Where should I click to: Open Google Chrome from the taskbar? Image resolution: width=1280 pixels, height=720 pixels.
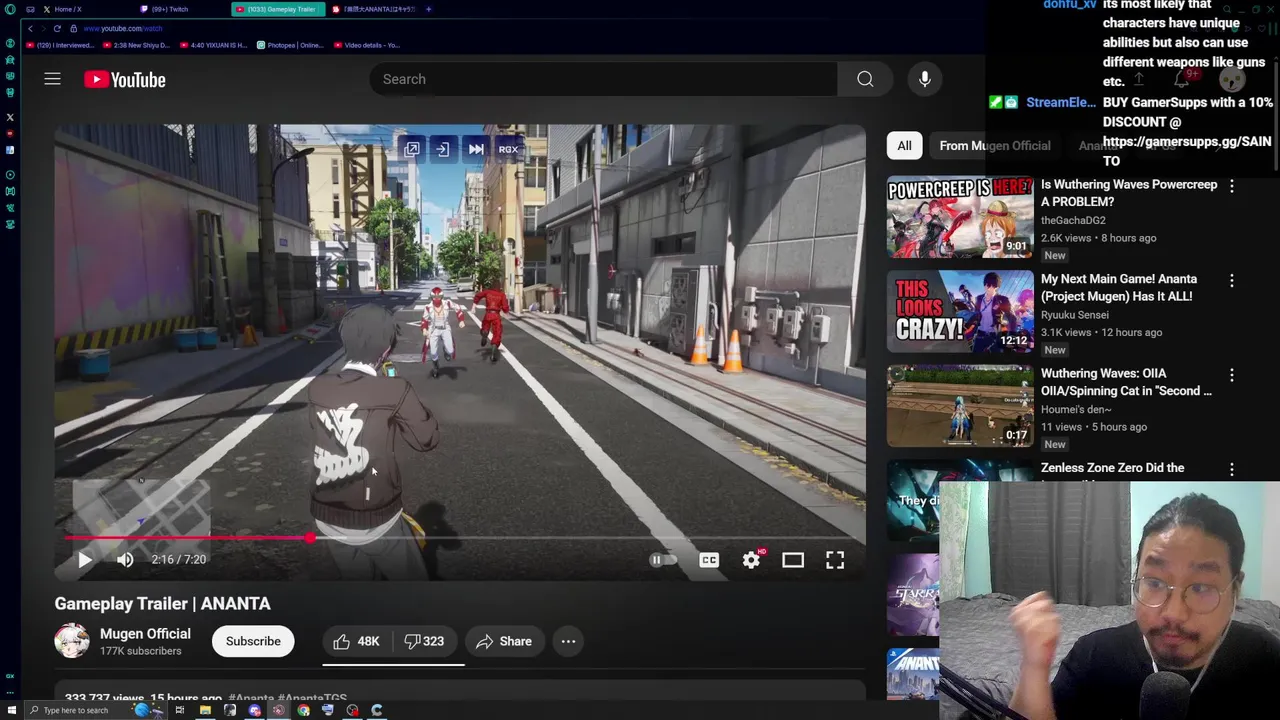pyautogui.click(x=303, y=710)
